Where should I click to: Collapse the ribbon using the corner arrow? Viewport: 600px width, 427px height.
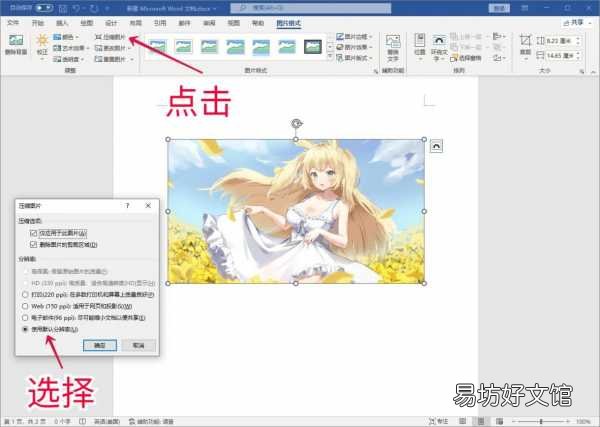(x=593, y=71)
